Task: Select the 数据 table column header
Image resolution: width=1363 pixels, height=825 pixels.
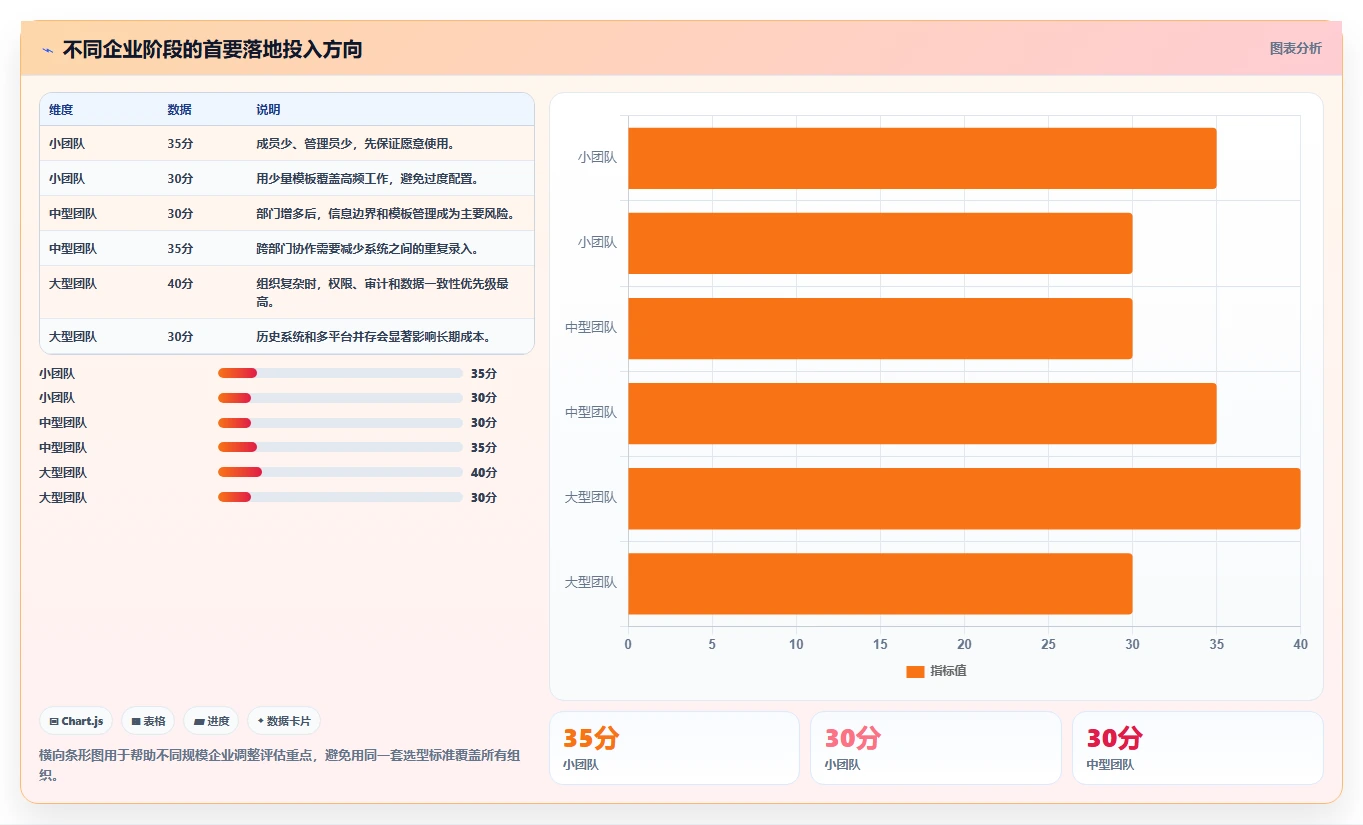Action: click(180, 110)
